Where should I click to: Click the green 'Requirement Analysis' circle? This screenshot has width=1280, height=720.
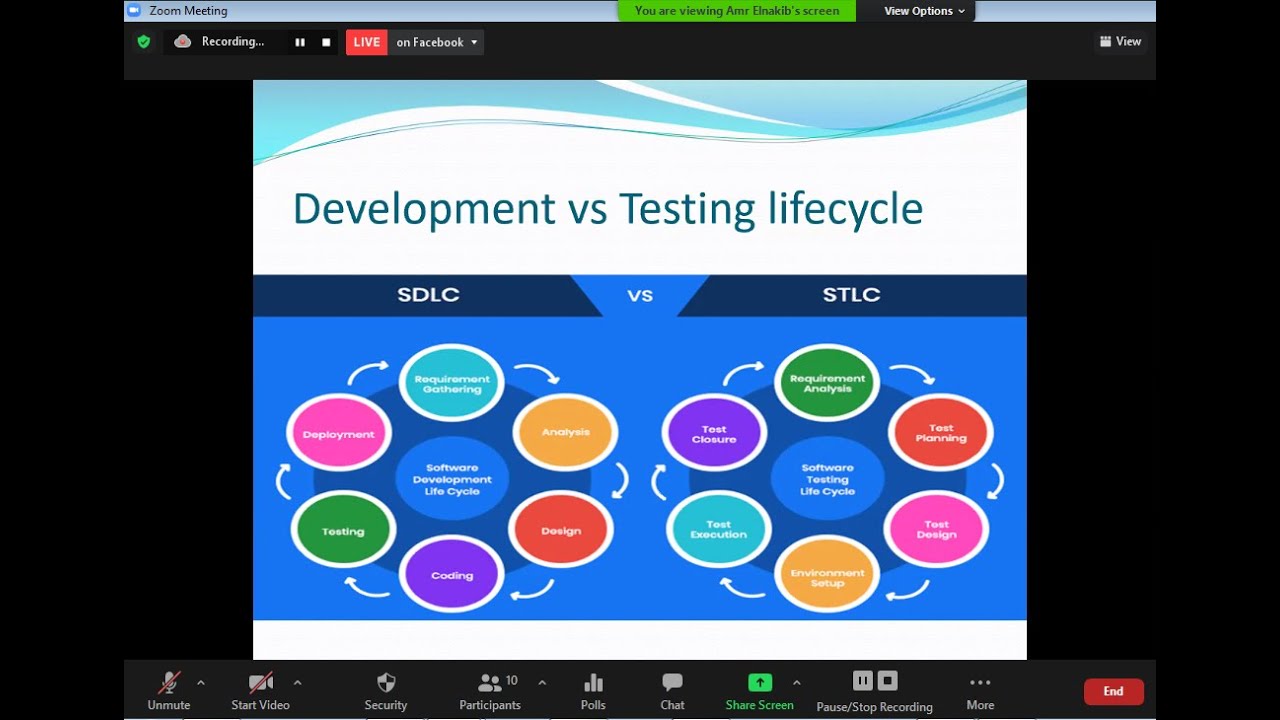click(x=828, y=383)
